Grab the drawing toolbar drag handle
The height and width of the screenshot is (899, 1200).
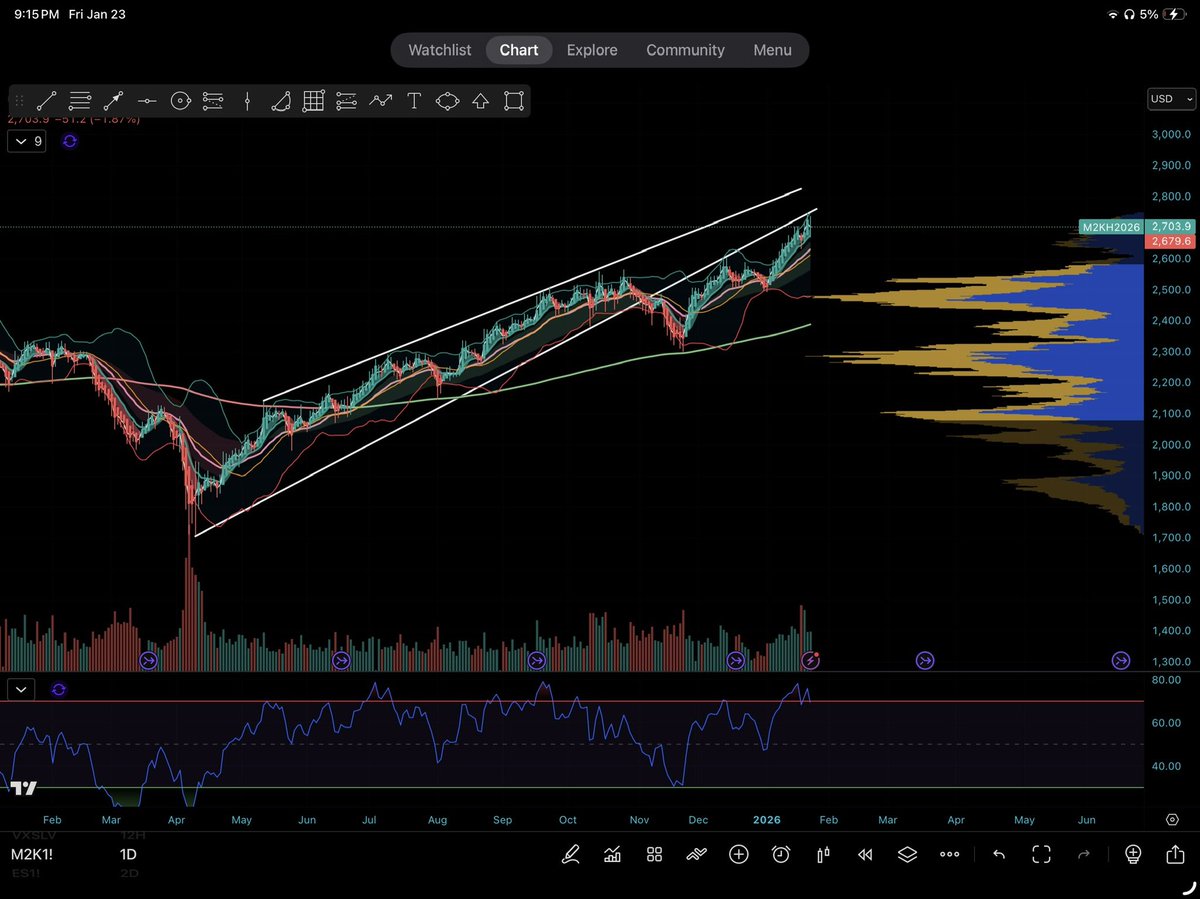click(20, 100)
